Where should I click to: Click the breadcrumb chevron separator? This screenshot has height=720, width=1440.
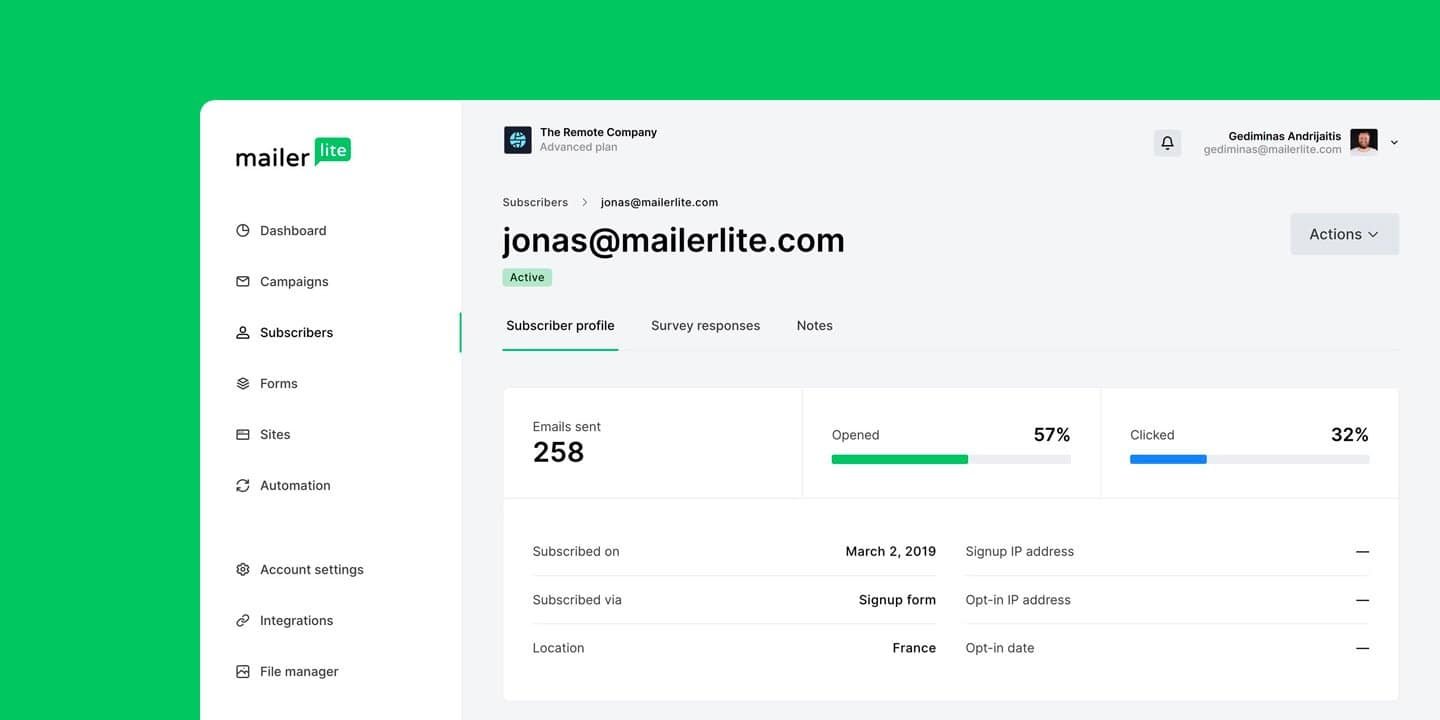click(584, 202)
